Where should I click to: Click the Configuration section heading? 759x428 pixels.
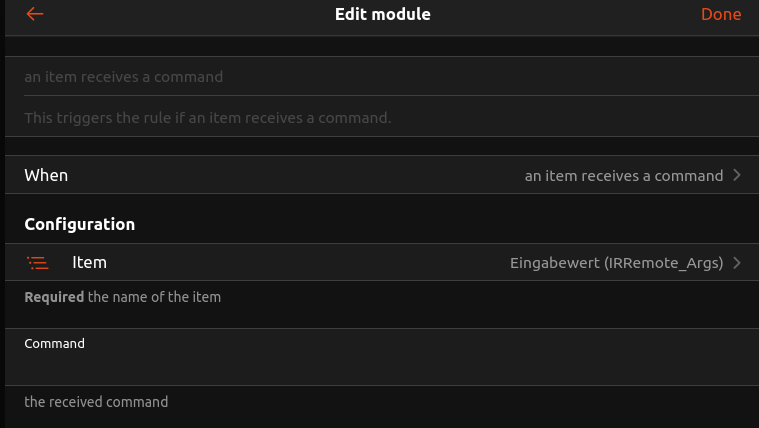[79, 225]
